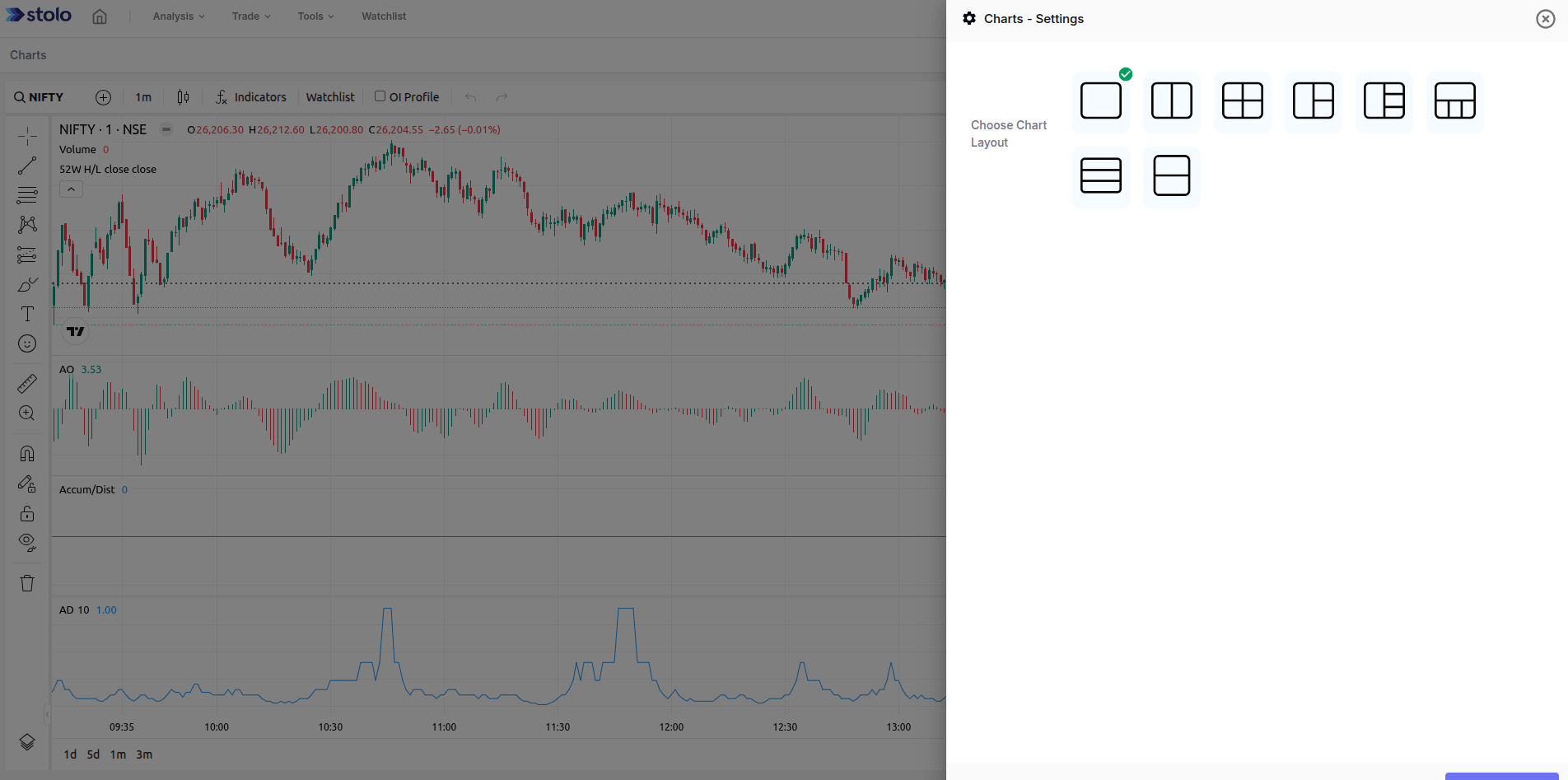Enable magnet mode for drawings

[27, 452]
